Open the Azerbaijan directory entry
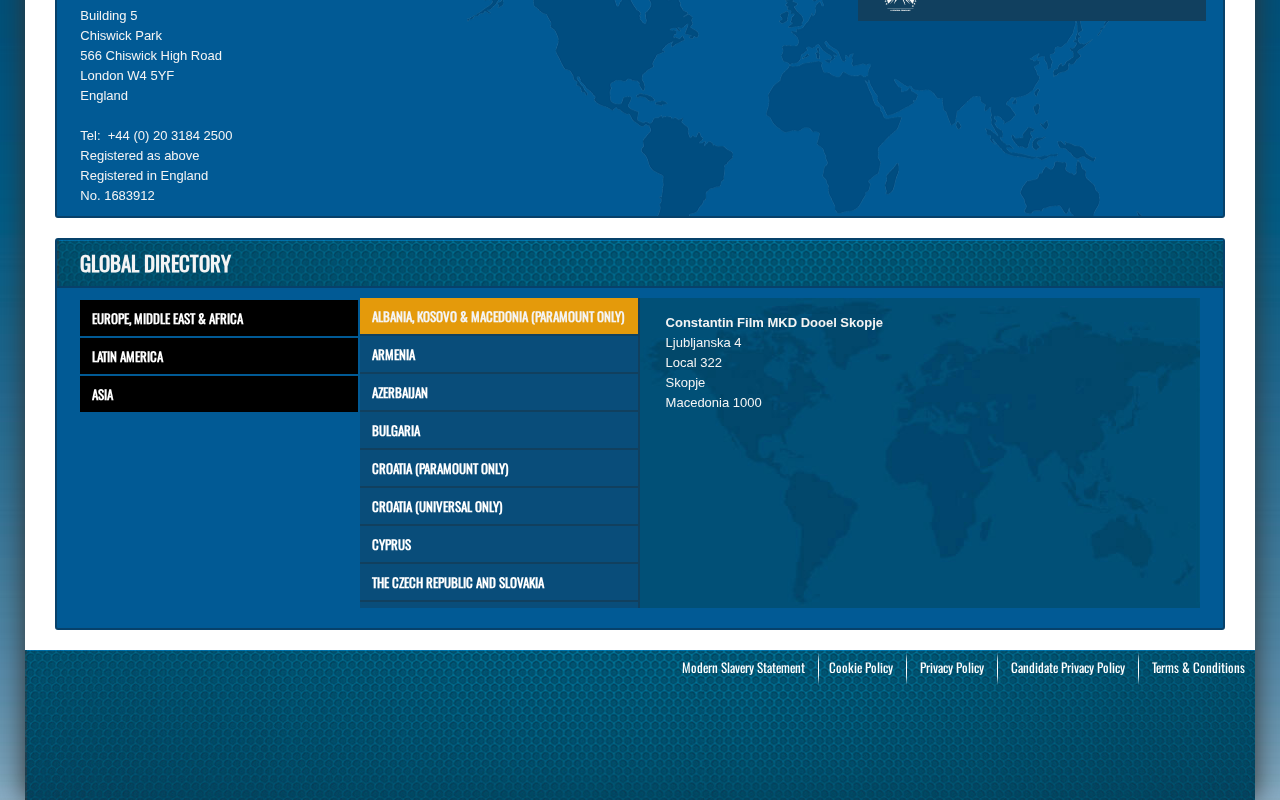Viewport: 1280px width, 800px height. [499, 392]
